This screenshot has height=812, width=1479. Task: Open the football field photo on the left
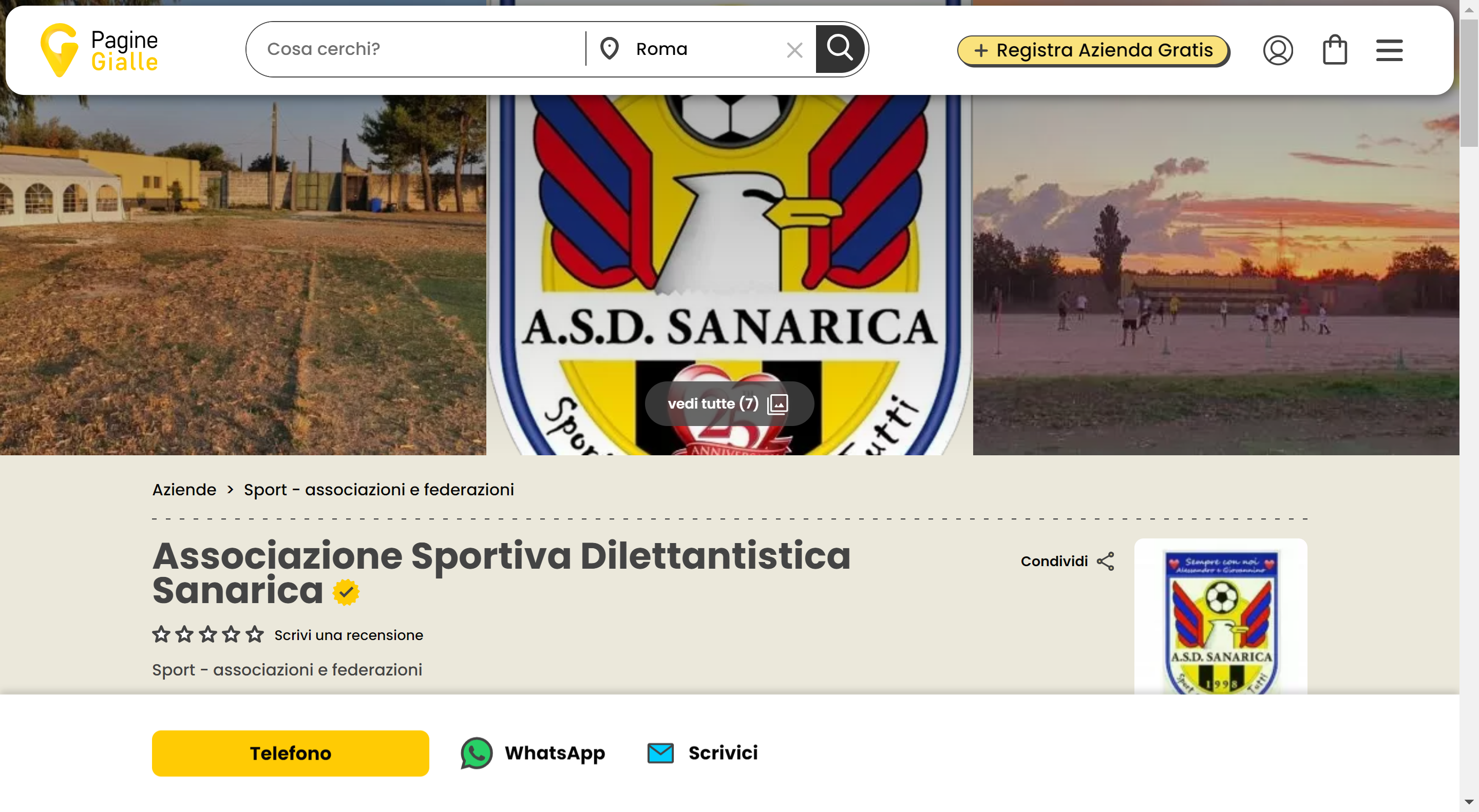[x=243, y=274]
